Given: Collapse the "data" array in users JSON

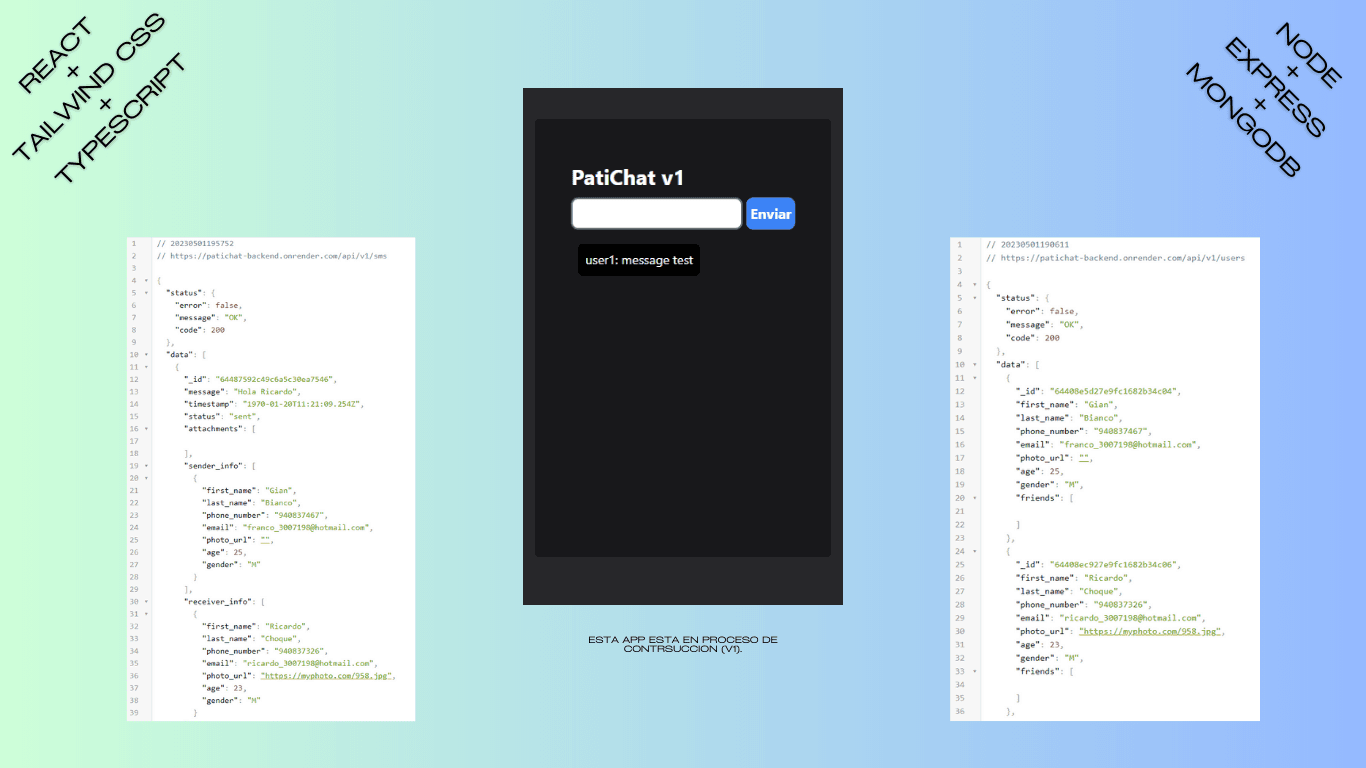Looking at the screenshot, I should tap(974, 365).
